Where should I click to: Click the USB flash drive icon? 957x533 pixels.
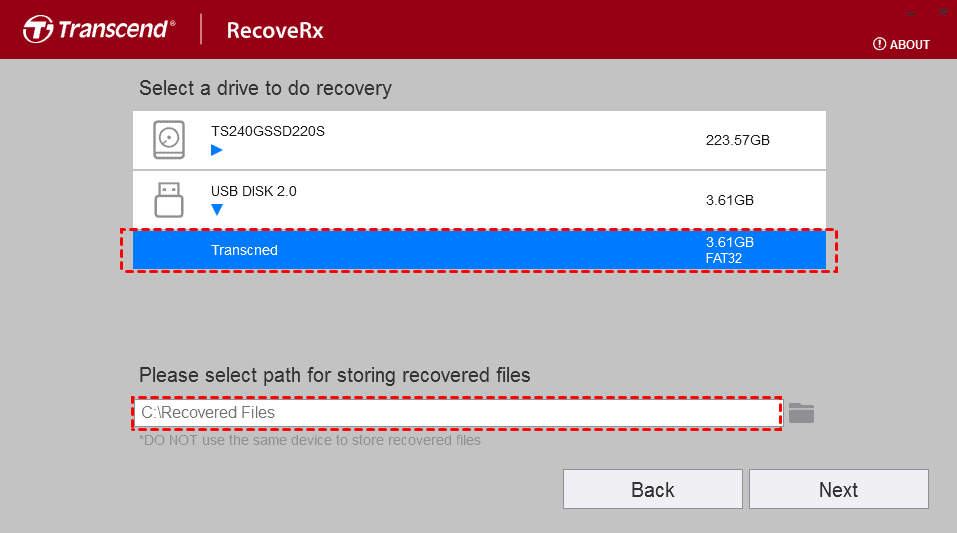point(168,200)
